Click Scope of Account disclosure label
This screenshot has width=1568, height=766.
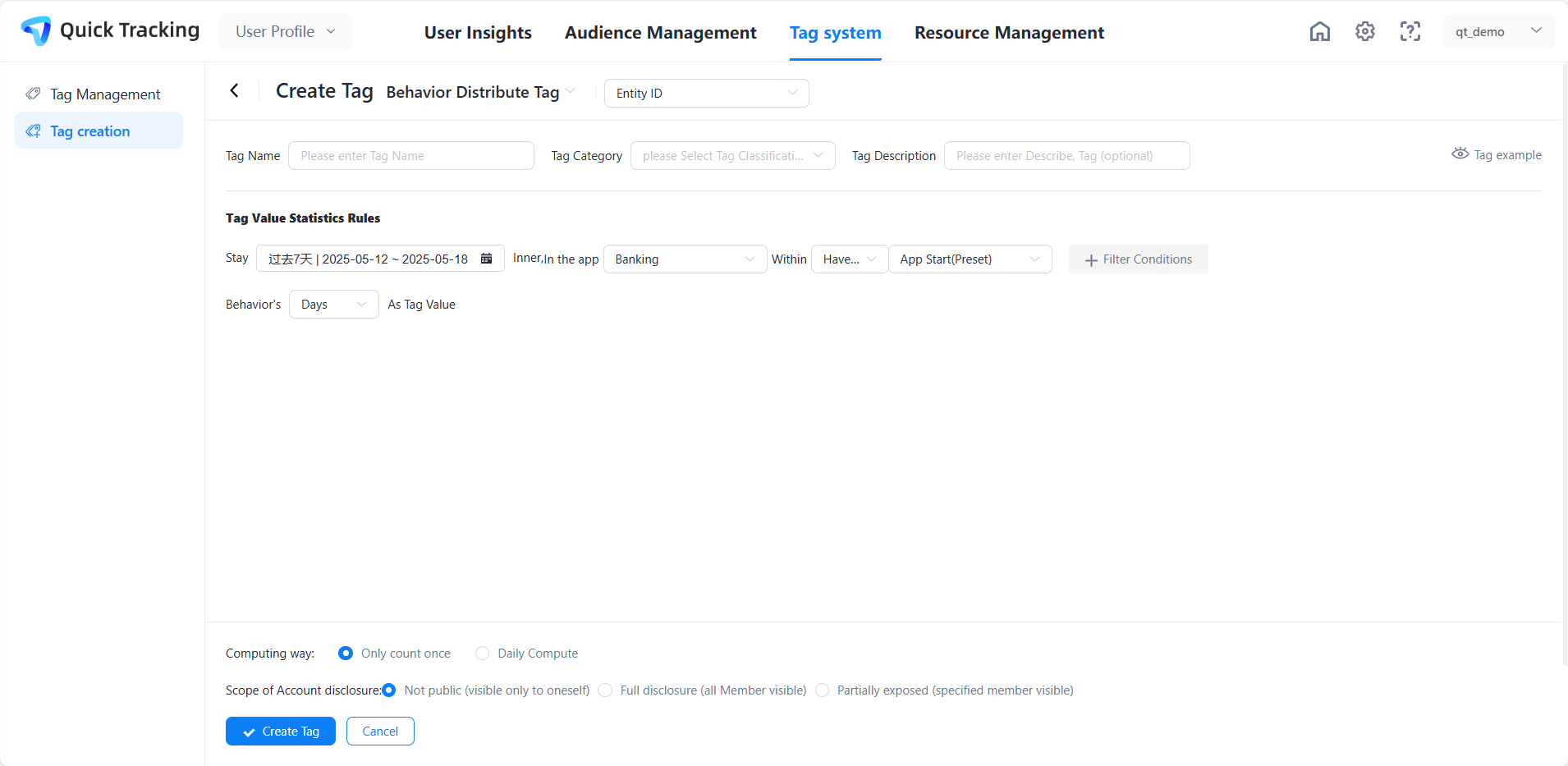tap(304, 690)
